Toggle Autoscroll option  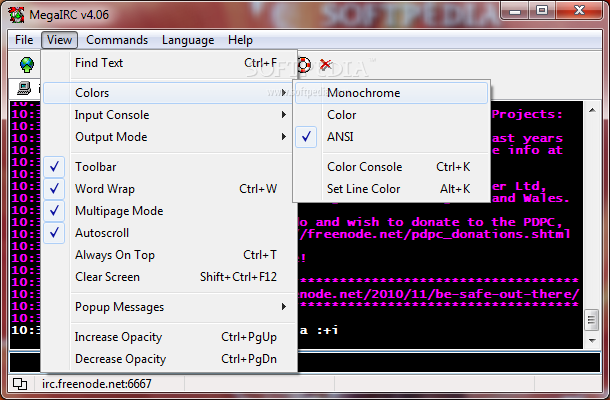(170, 233)
